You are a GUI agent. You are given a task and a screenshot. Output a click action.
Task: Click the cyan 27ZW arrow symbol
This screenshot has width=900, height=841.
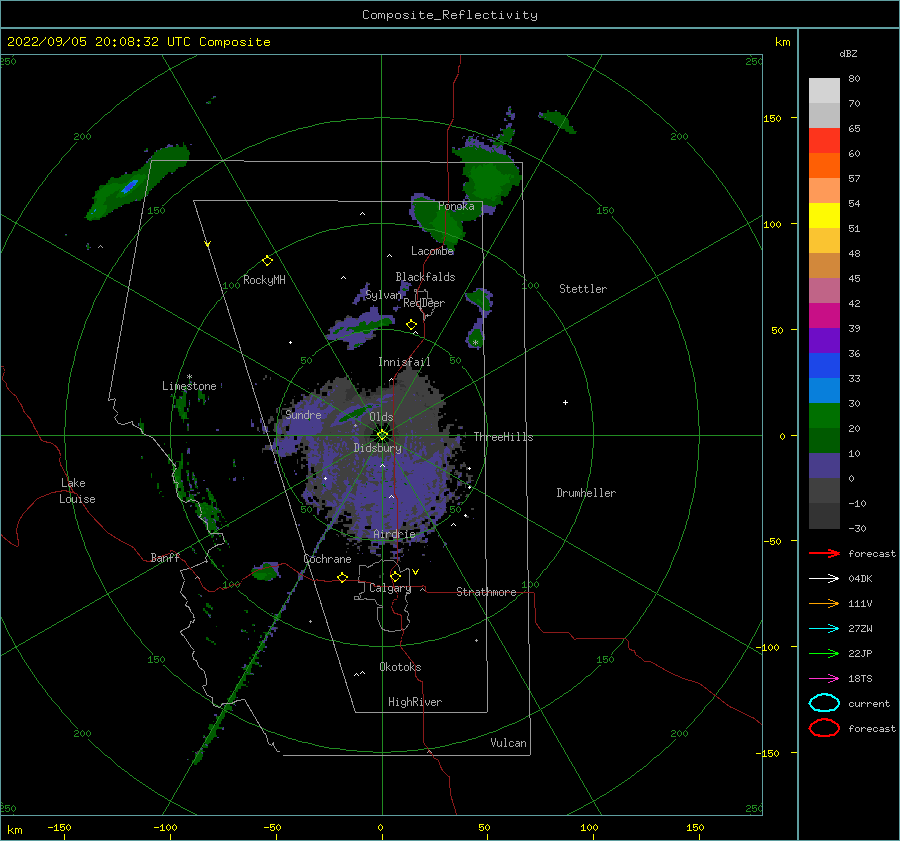tap(824, 629)
